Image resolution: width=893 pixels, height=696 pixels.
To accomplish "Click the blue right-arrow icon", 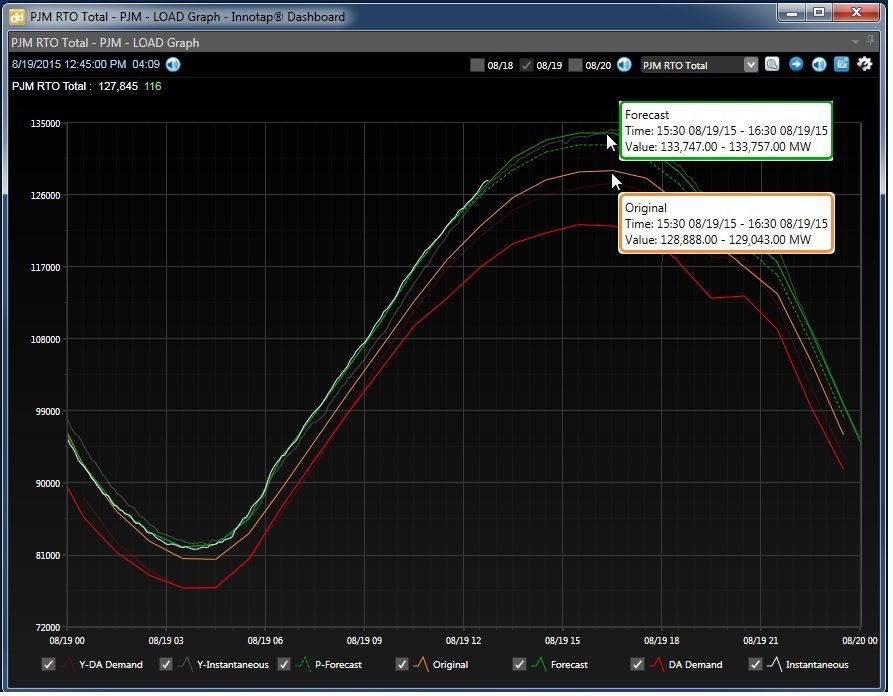I will coord(796,64).
